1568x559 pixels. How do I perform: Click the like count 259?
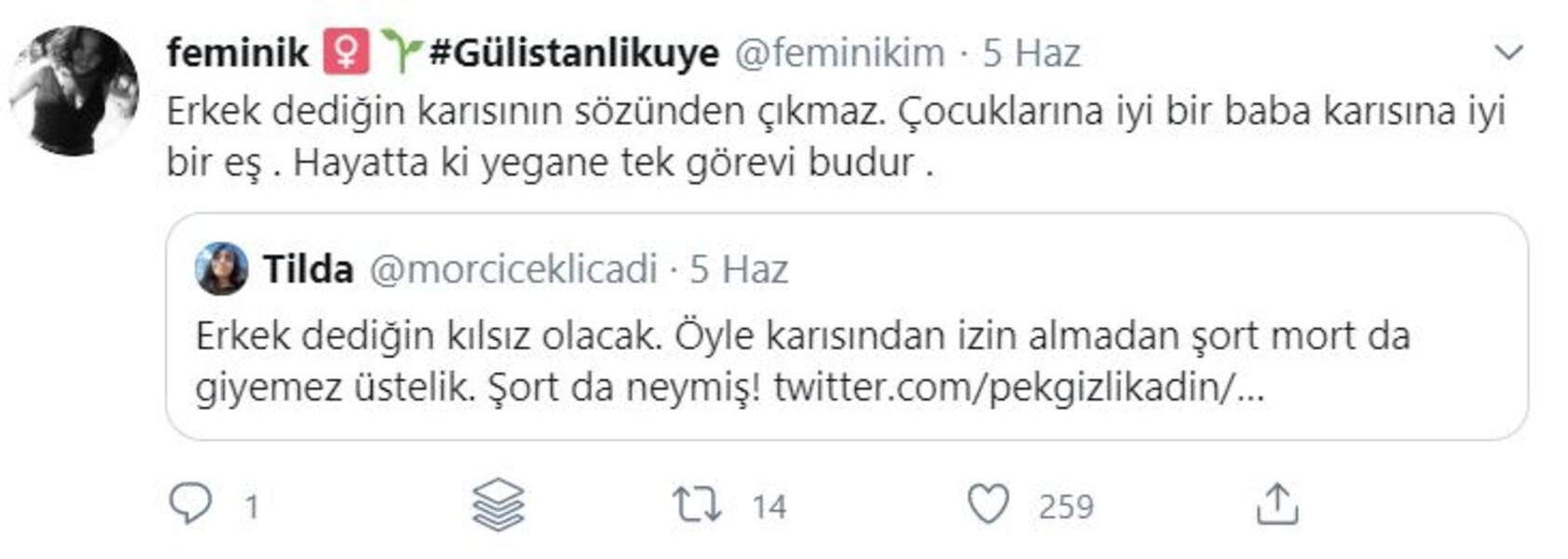pyautogui.click(x=1065, y=506)
